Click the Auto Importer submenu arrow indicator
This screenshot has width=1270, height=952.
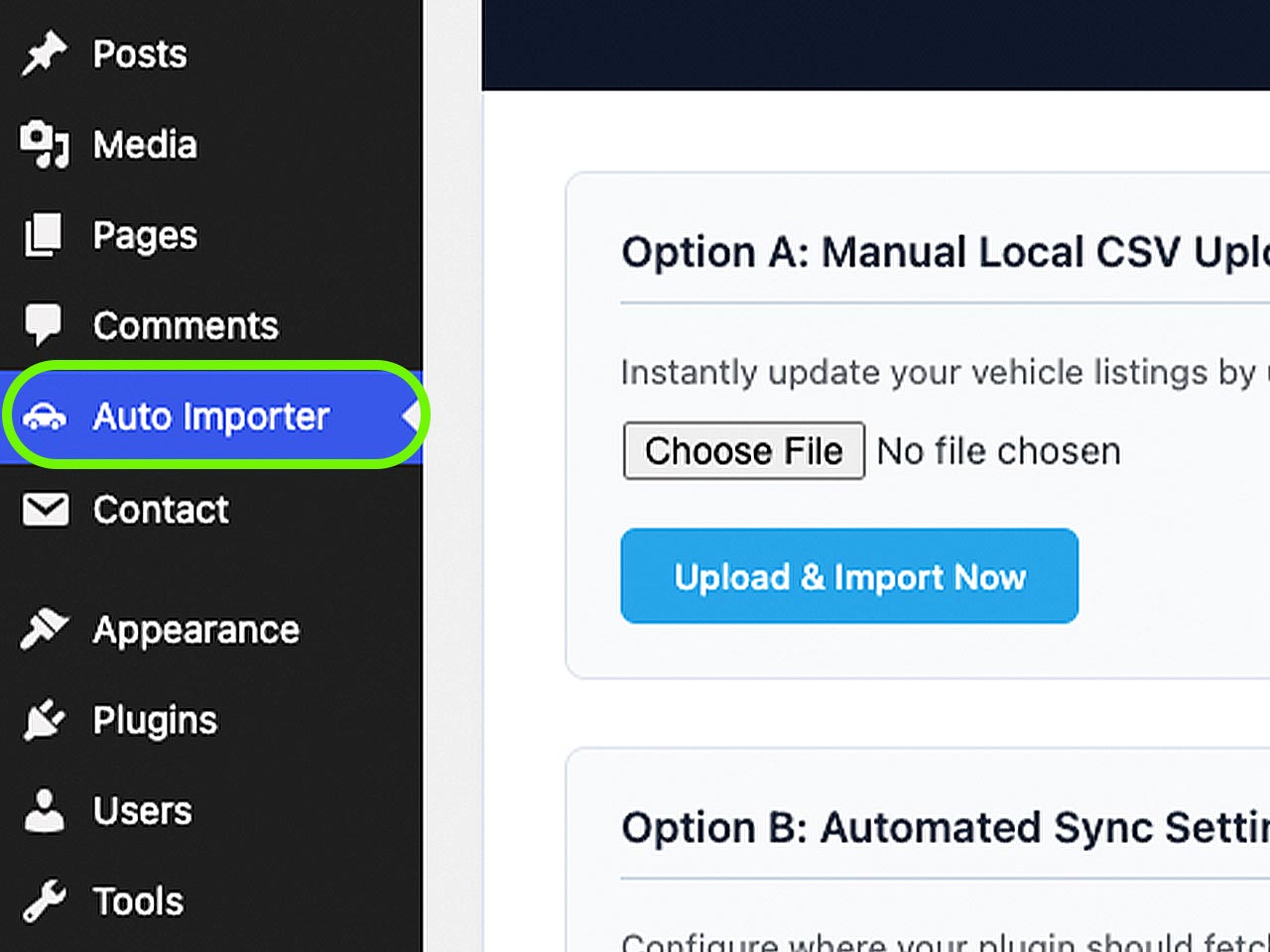point(412,417)
